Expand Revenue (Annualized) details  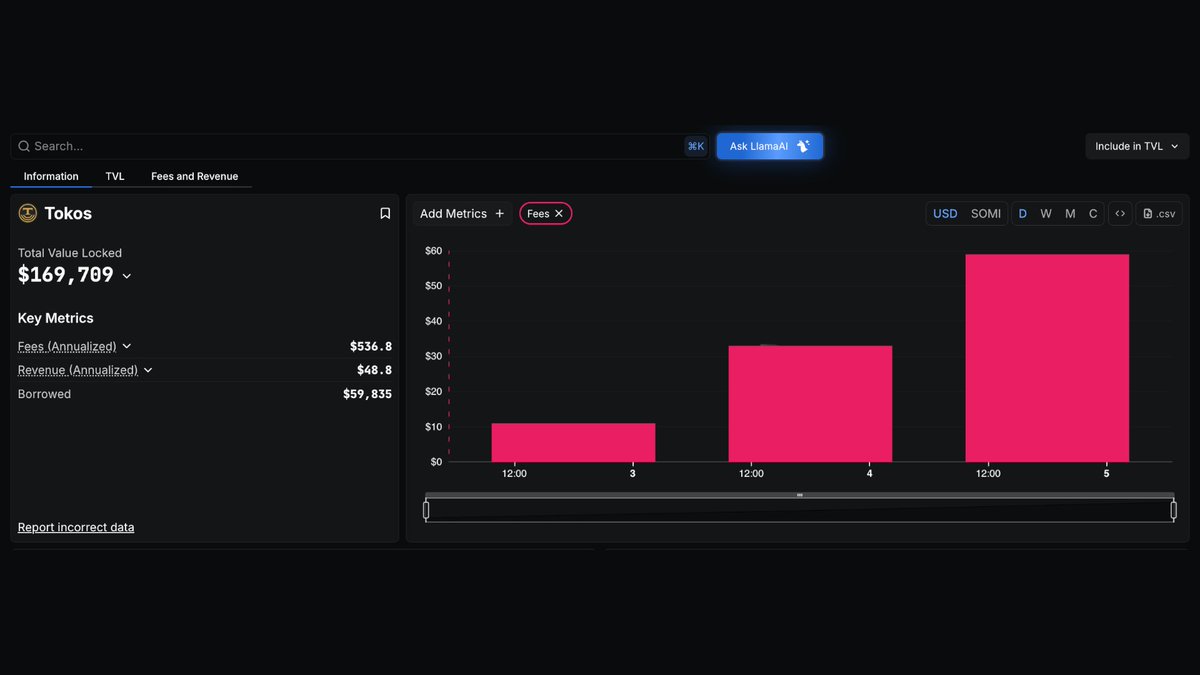148,370
